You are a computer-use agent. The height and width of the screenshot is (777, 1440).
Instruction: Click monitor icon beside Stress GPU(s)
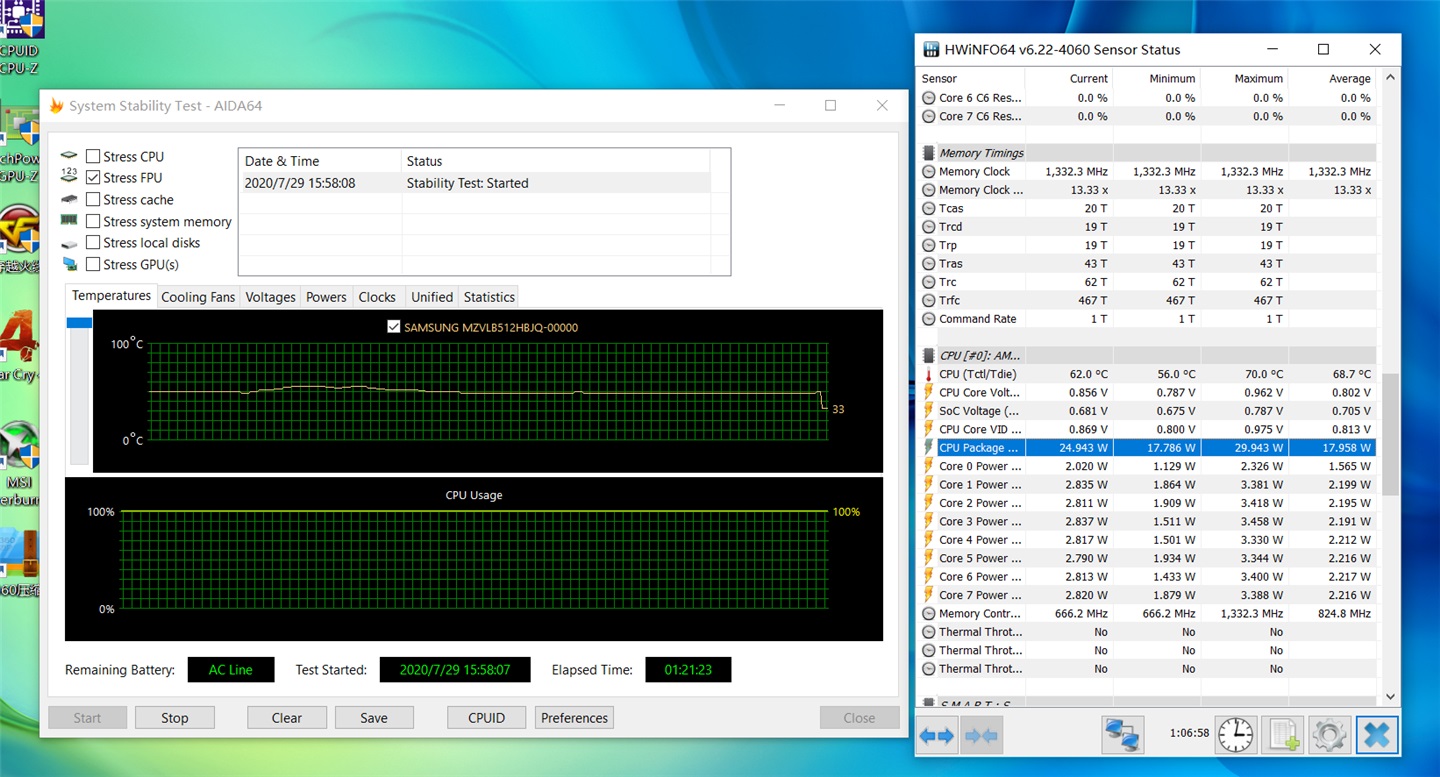69,264
